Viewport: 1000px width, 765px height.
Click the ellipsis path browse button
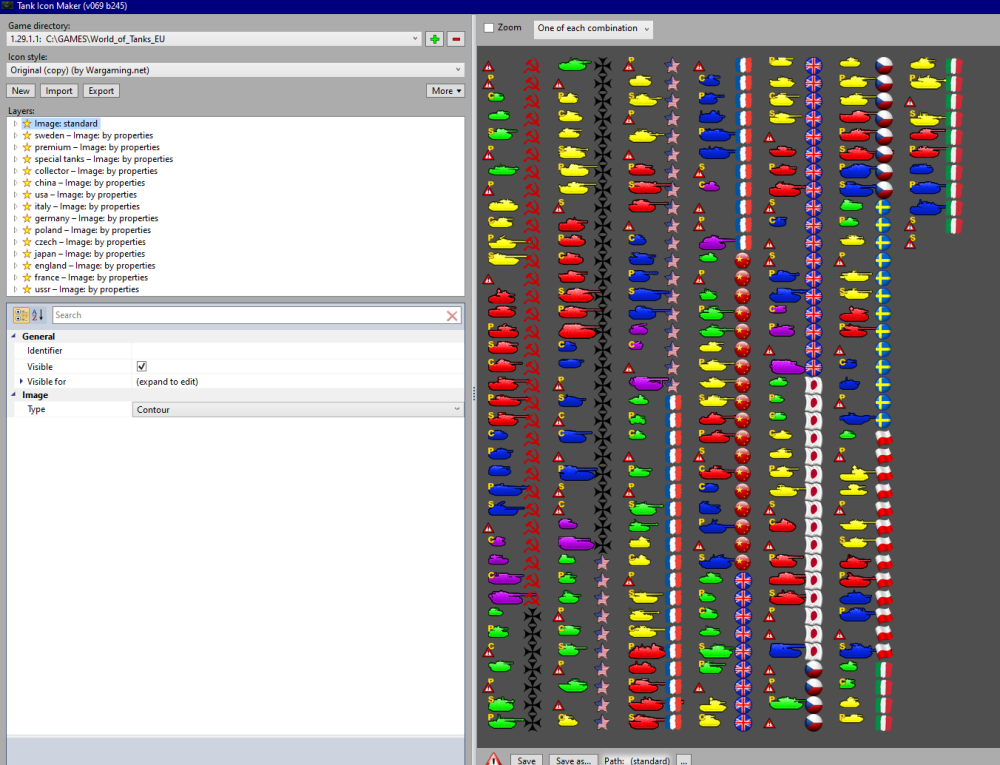pos(684,761)
